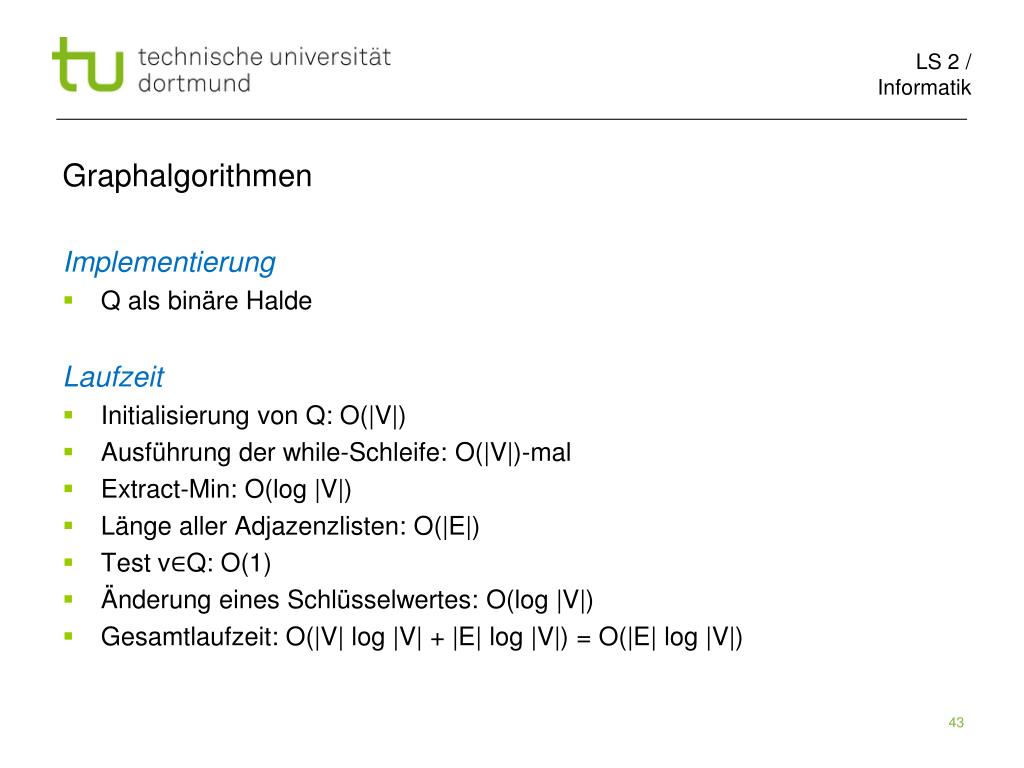The image size is (1024, 768).
Task: Click the Länge aller Adjazenzlisten line
Action: coord(290,526)
